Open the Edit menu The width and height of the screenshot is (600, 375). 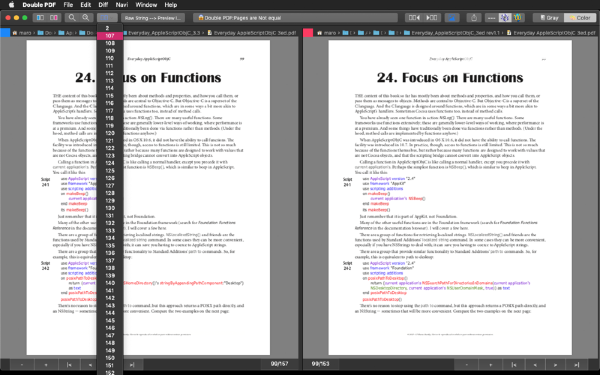pyautogui.click(x=86, y=5)
